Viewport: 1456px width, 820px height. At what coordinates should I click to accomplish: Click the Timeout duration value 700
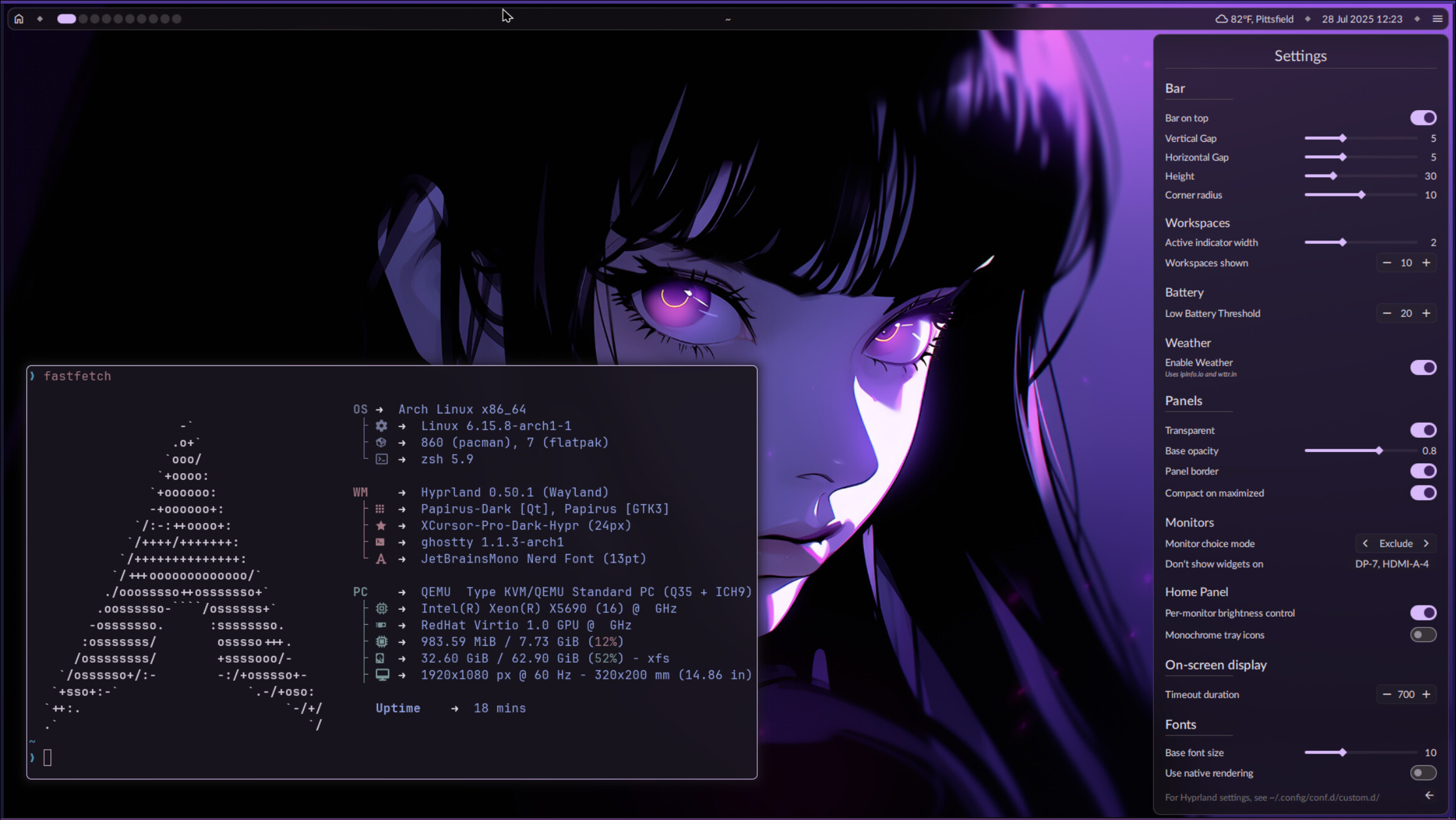point(1406,694)
